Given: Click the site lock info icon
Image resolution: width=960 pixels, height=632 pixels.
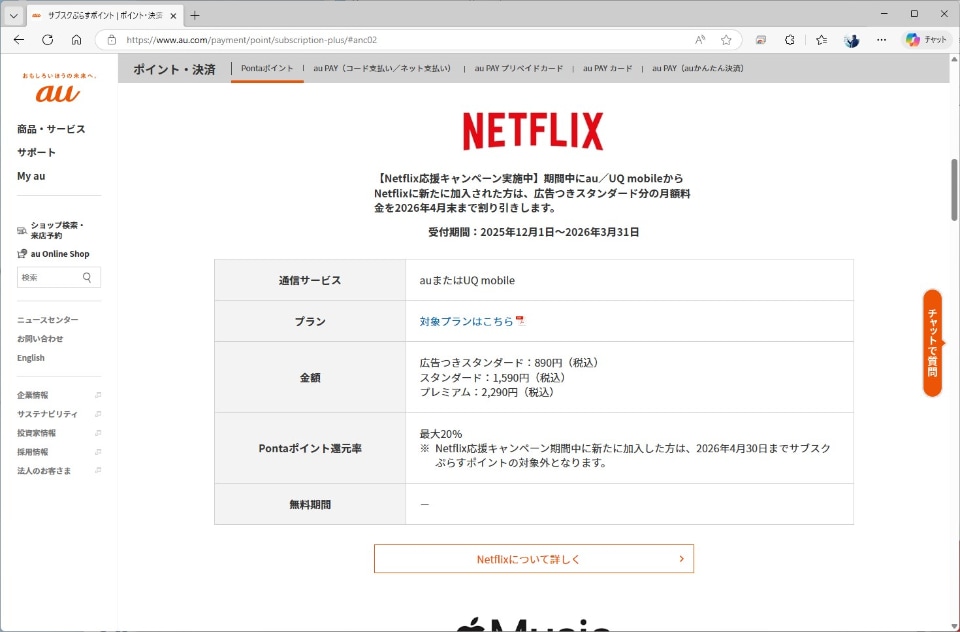Looking at the screenshot, I should [x=111, y=40].
